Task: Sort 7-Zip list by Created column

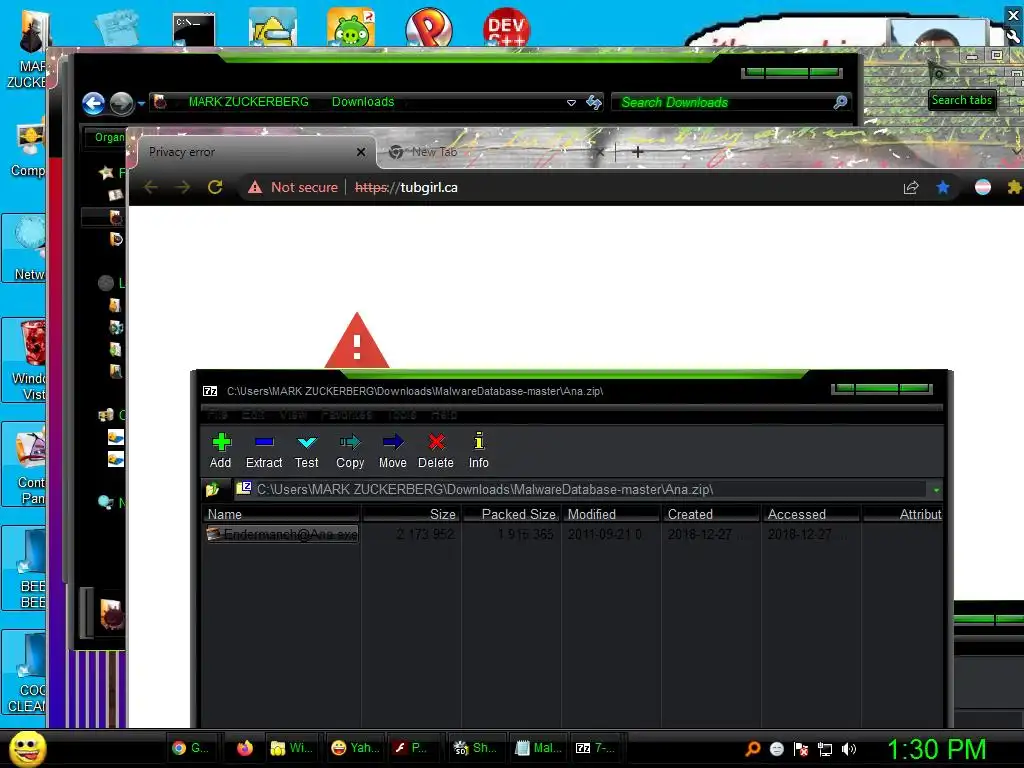Action: 711,515
